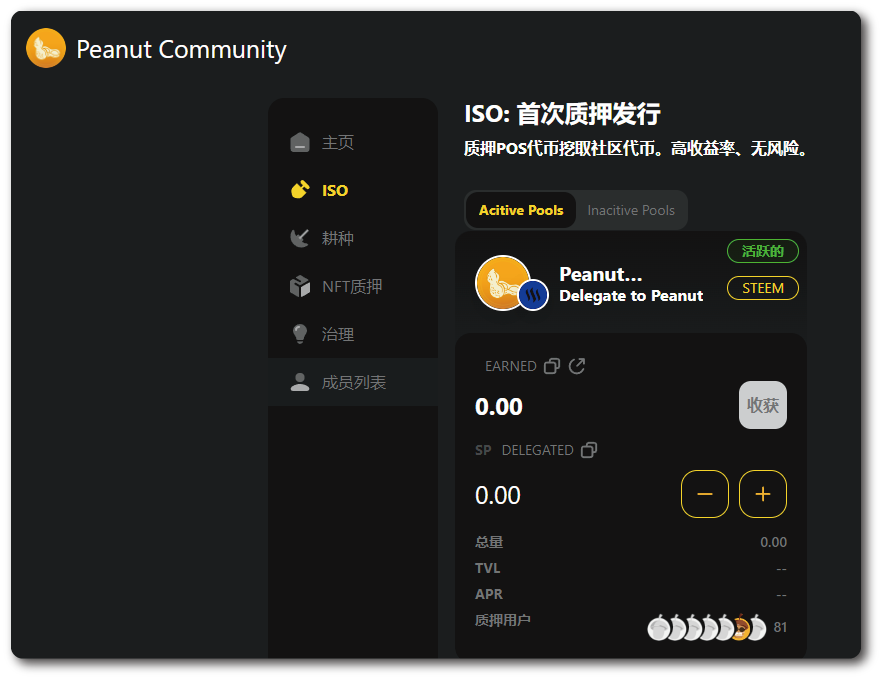Click the shovel icon beside ISO
882x679 pixels.
pos(300,190)
